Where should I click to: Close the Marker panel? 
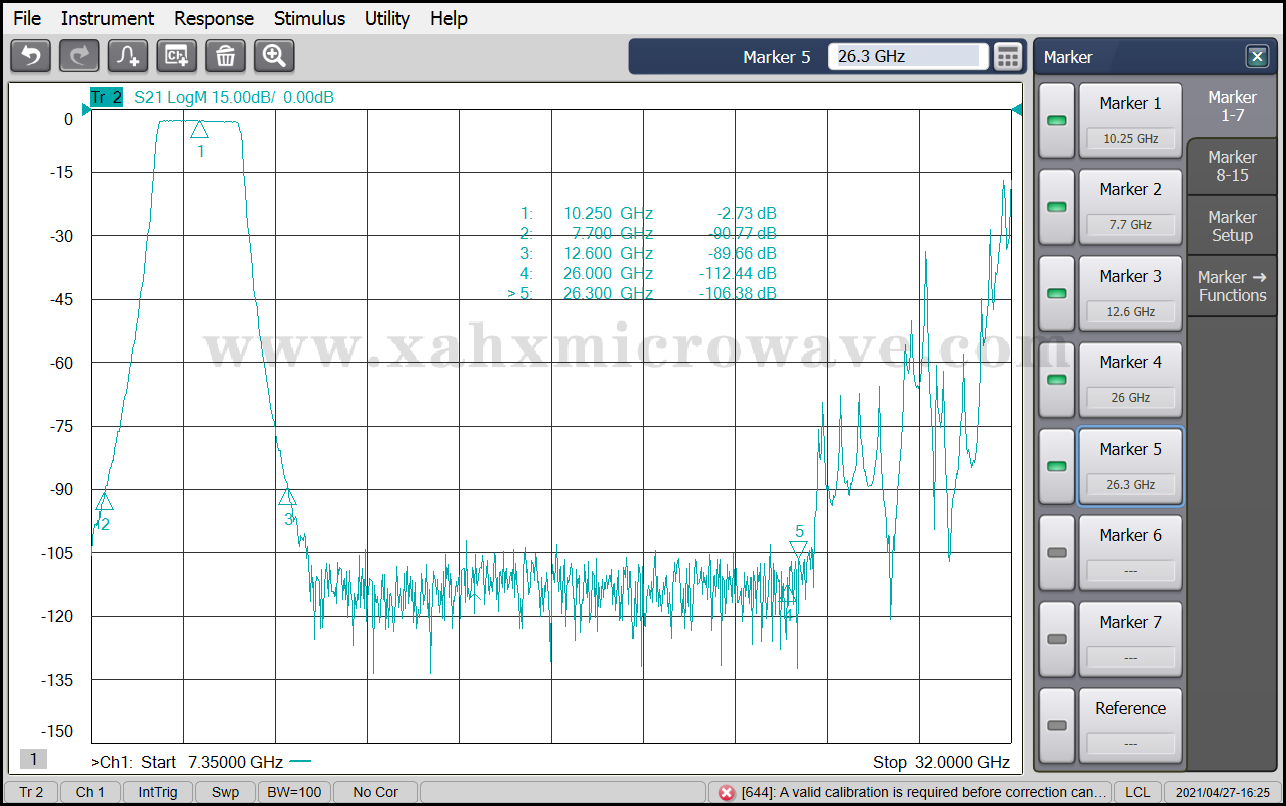pos(1256,57)
